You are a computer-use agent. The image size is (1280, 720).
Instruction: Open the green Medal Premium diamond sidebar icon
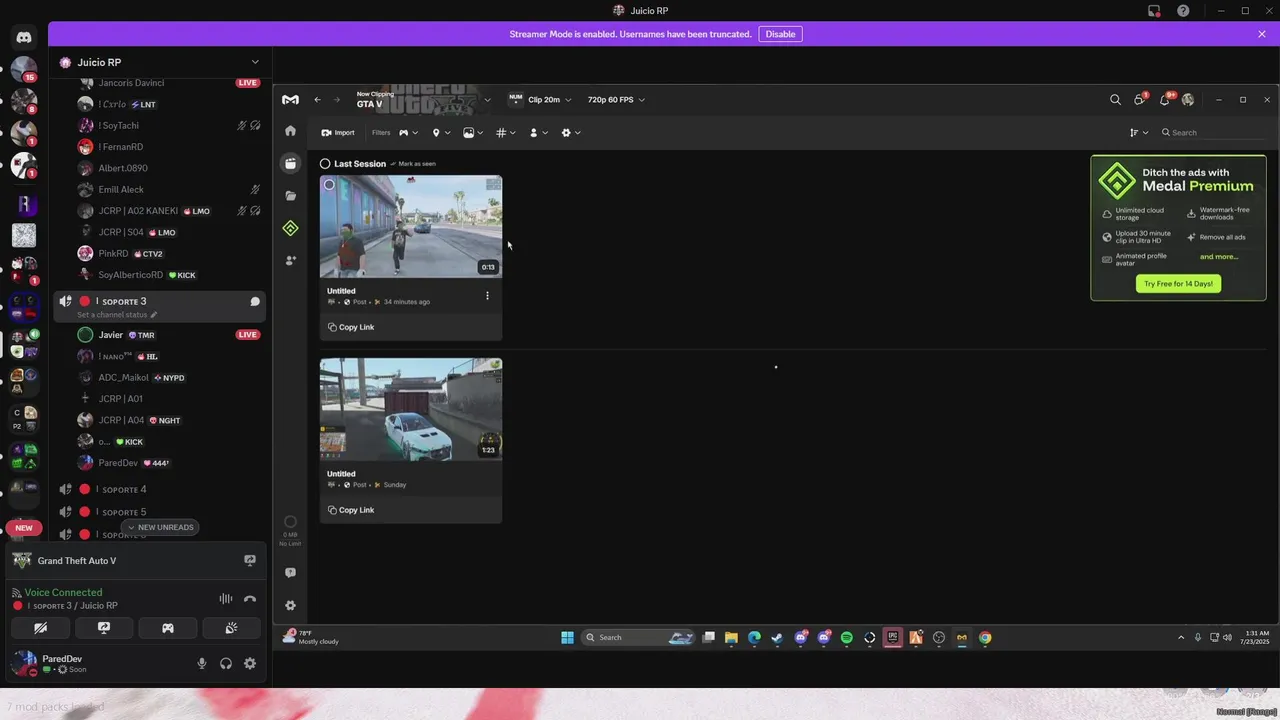290,228
